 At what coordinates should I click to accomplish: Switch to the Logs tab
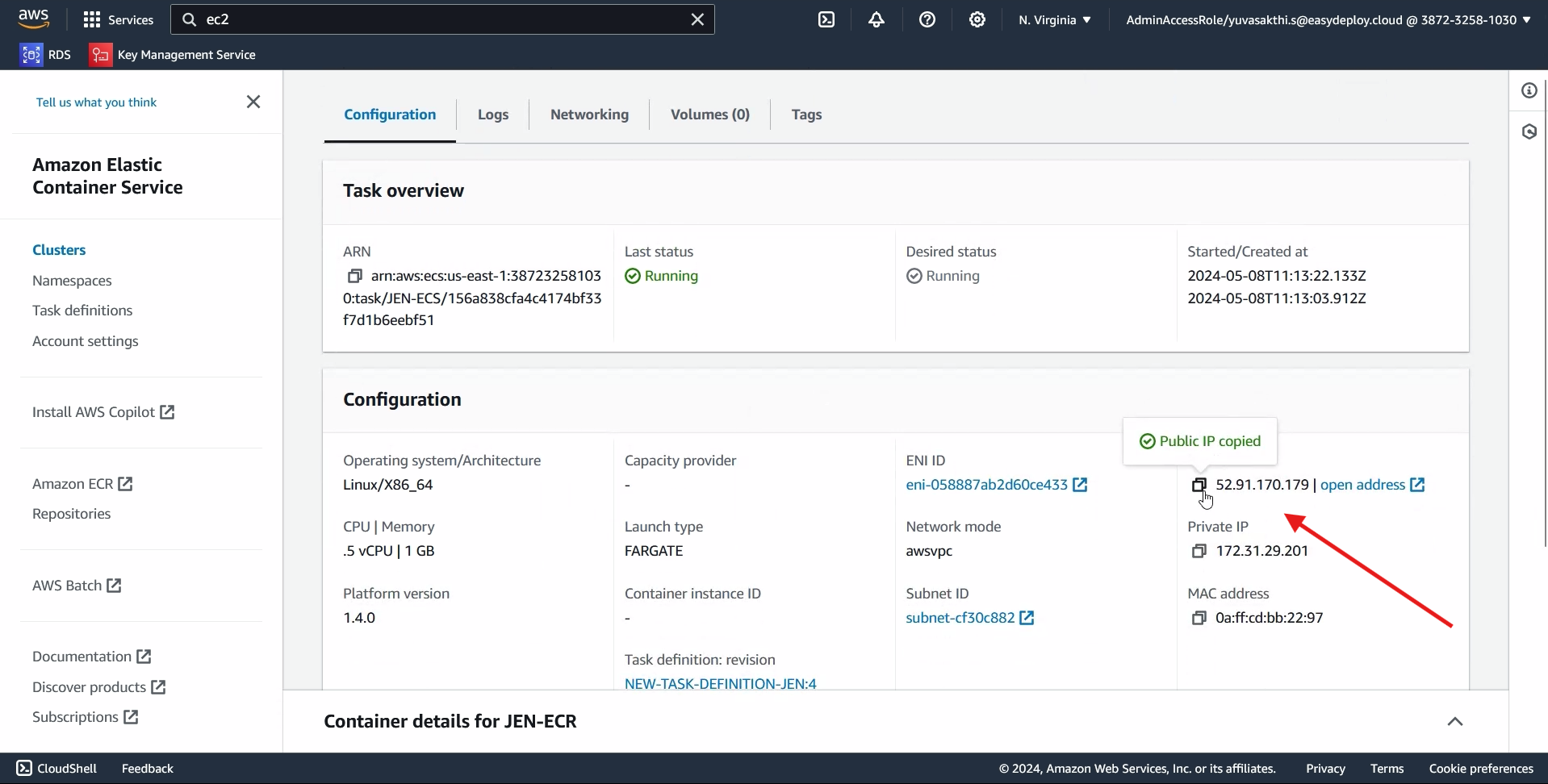(493, 115)
